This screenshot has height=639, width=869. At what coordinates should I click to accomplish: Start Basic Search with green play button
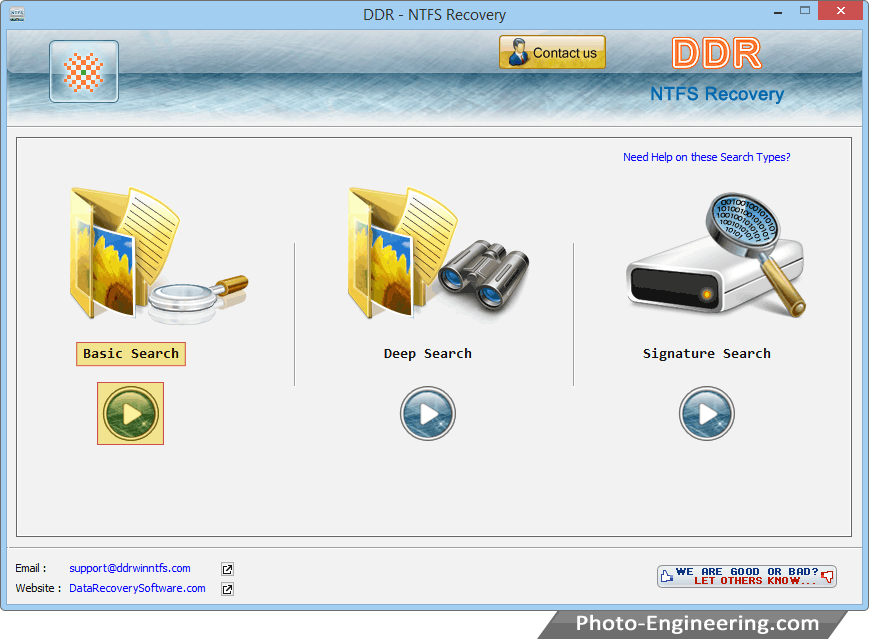coord(130,413)
